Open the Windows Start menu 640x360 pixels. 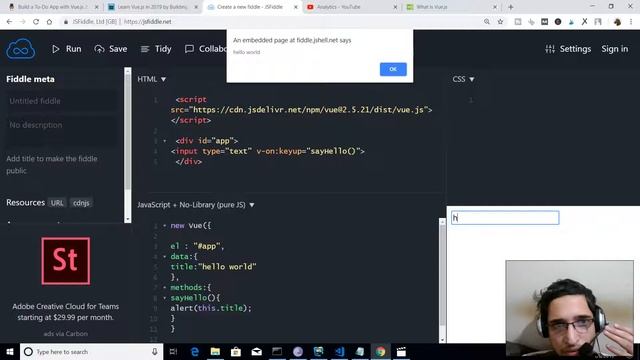[x=10, y=352]
